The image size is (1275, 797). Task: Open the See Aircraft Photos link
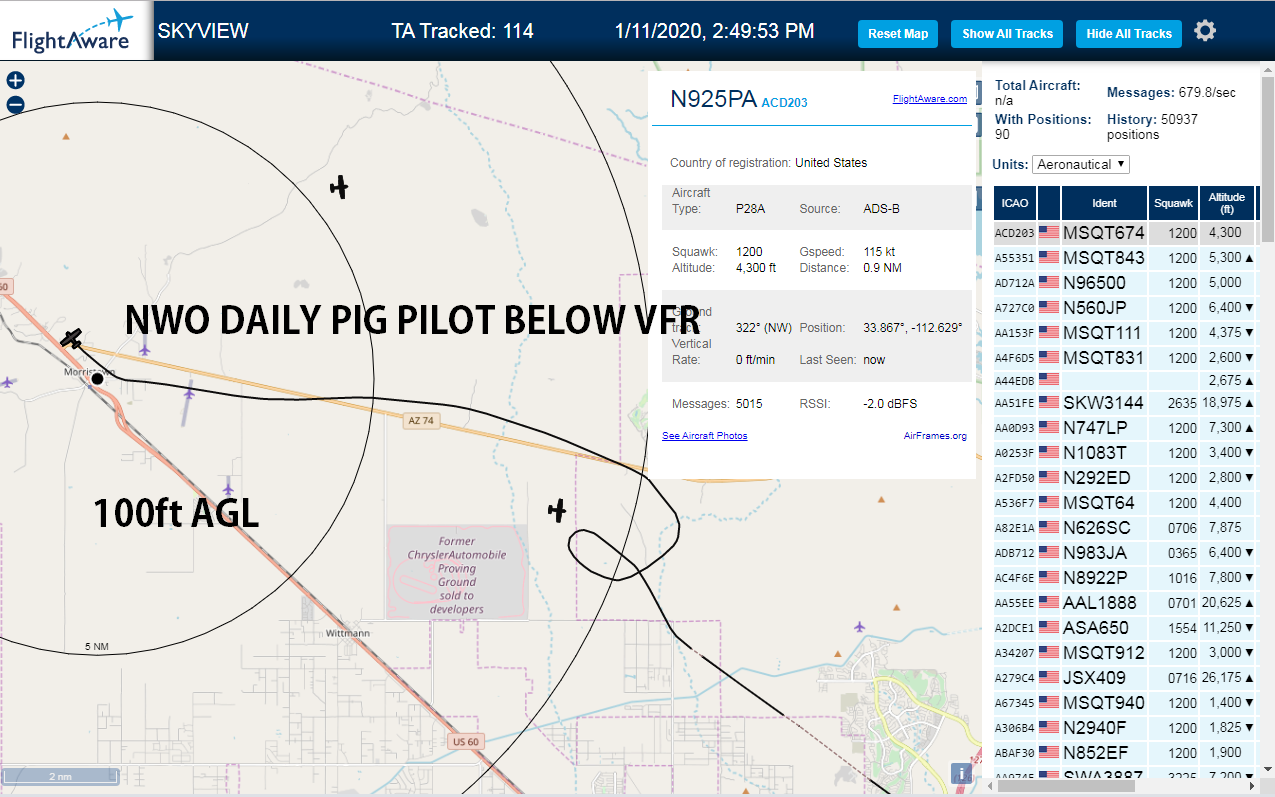point(705,436)
